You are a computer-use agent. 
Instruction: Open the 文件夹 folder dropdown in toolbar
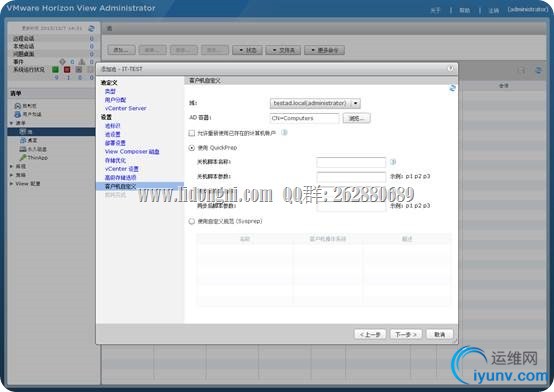283,50
